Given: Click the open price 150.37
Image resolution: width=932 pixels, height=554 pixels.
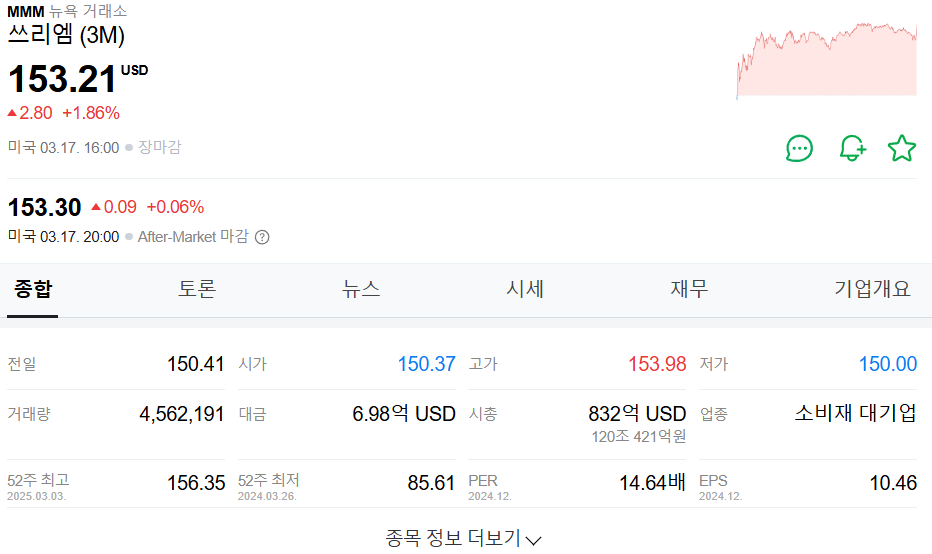Looking at the screenshot, I should click(x=426, y=364).
